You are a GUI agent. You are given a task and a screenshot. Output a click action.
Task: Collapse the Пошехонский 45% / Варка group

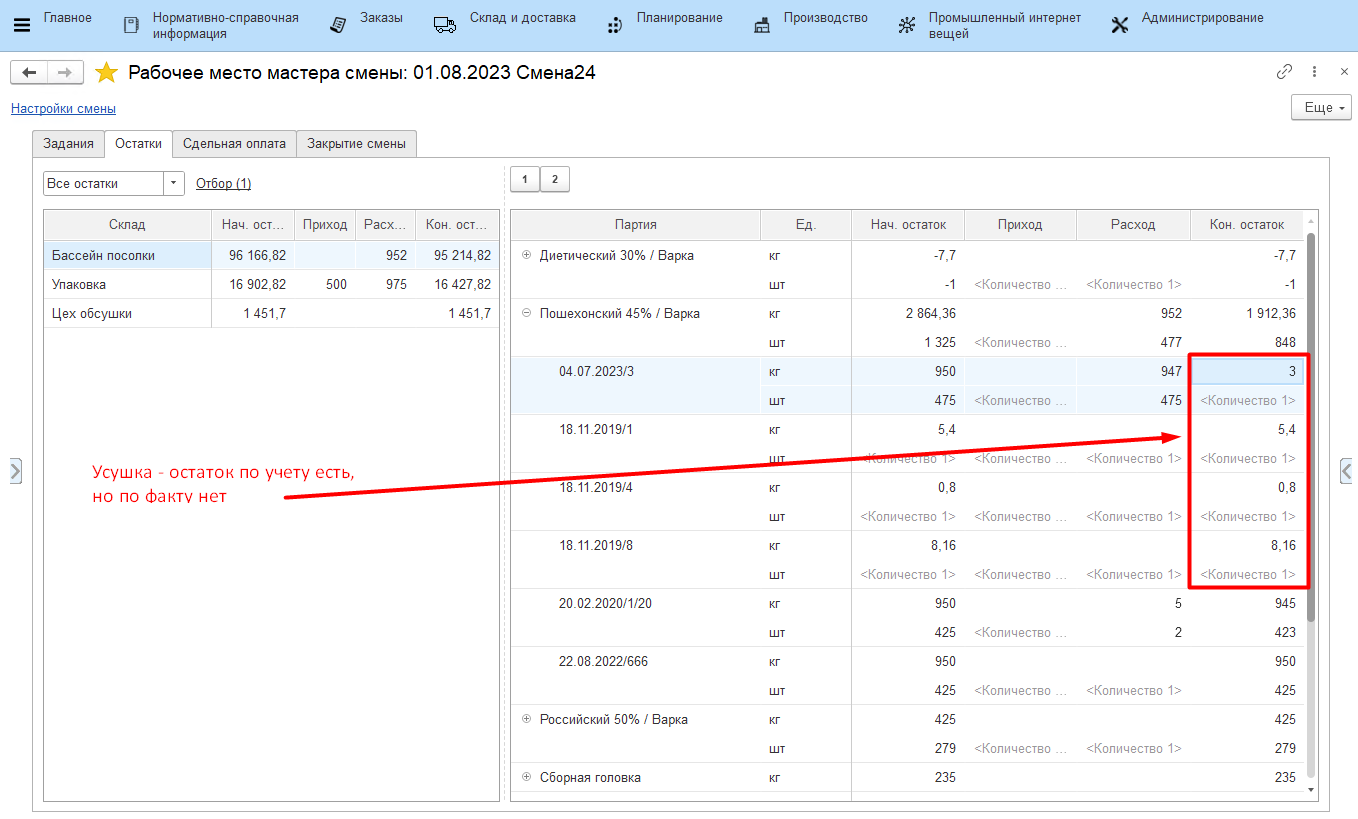pos(527,313)
